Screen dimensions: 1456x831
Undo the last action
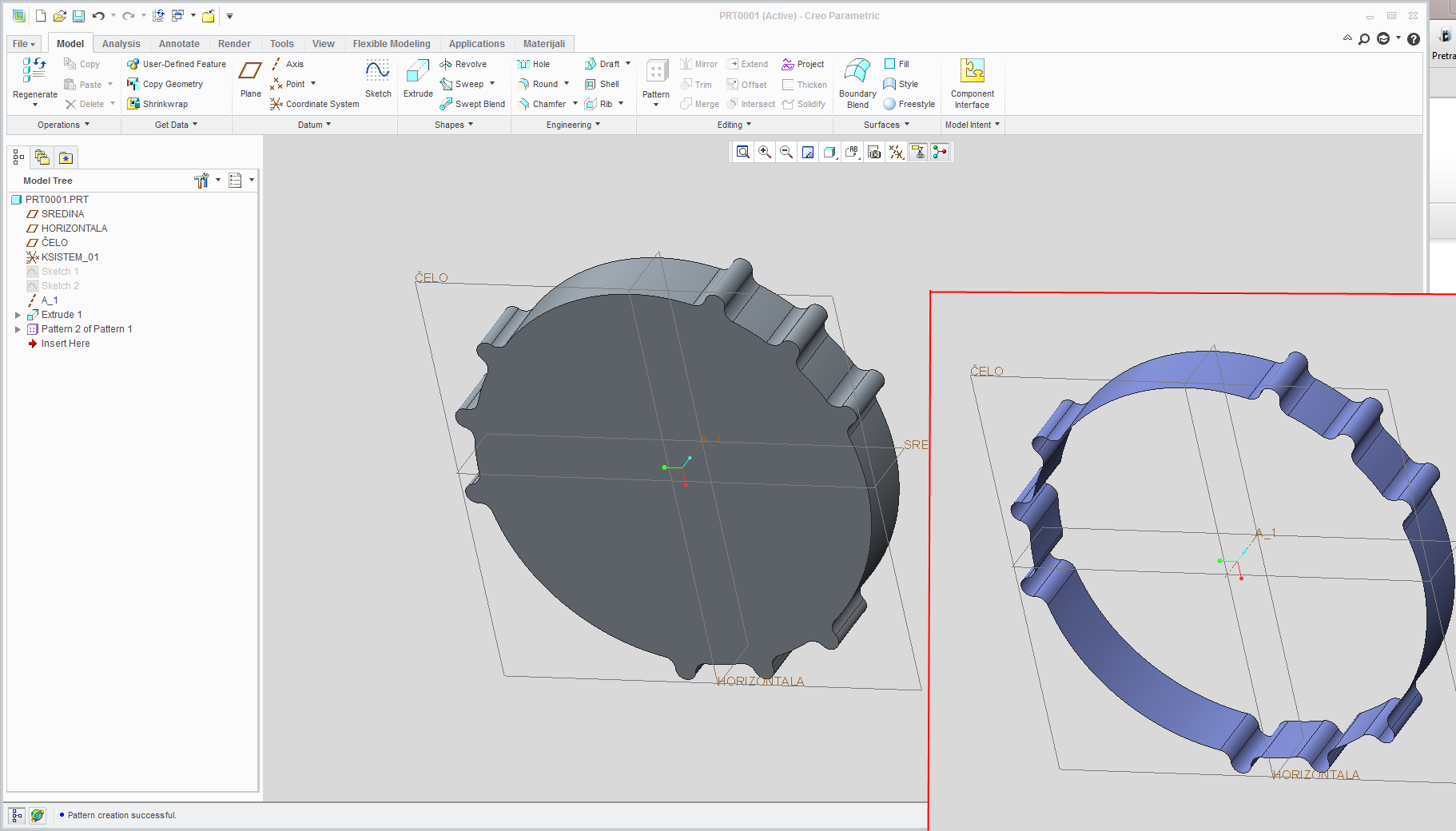coord(98,16)
